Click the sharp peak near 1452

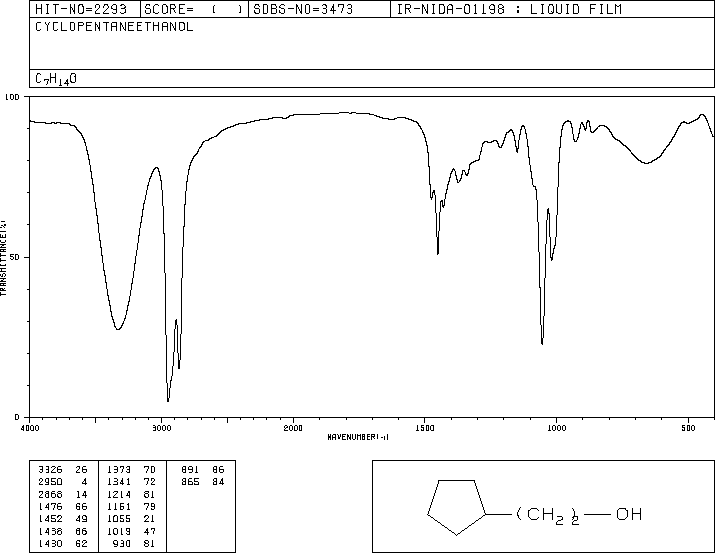(x=438, y=253)
